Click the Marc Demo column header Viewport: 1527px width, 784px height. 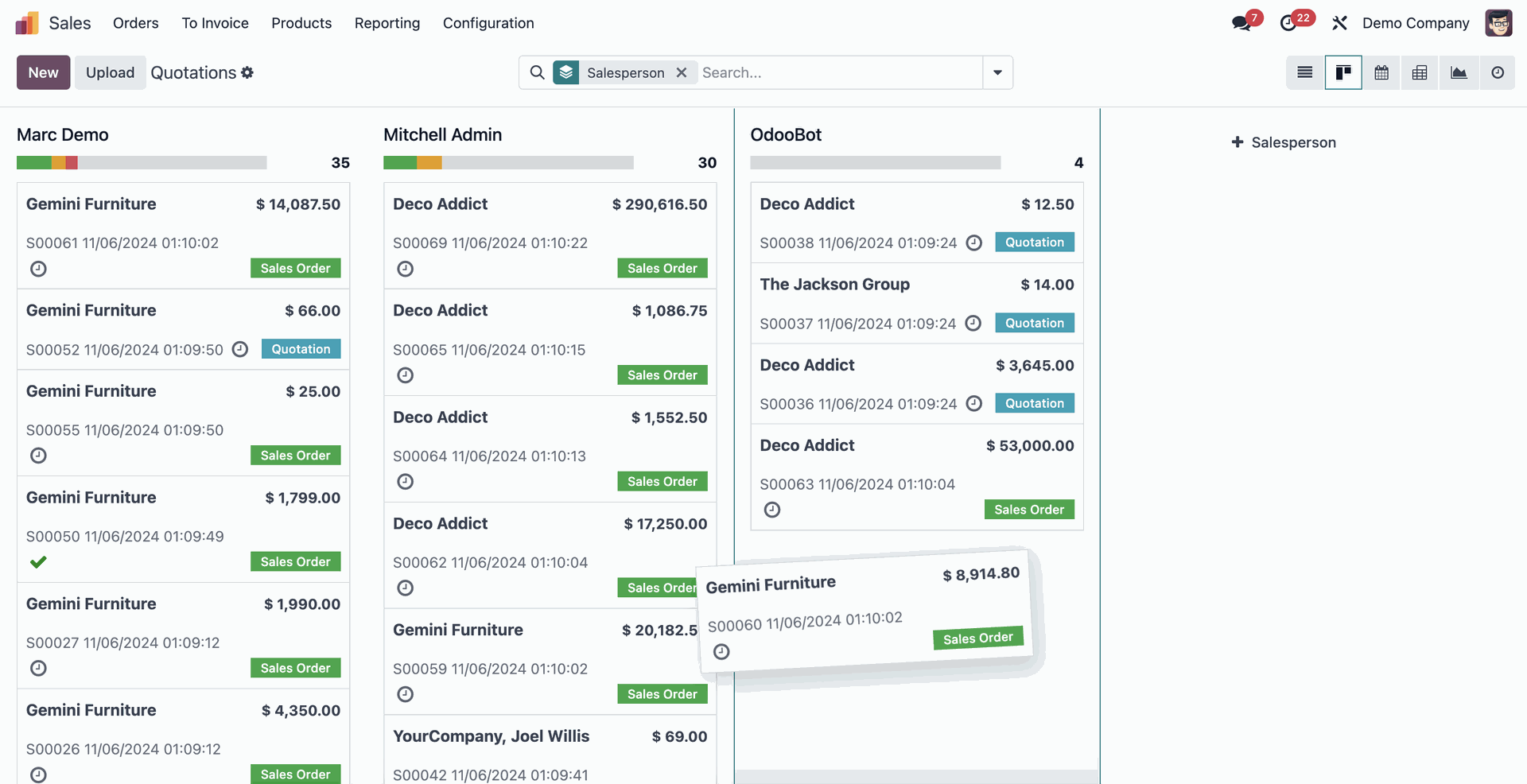(x=63, y=134)
